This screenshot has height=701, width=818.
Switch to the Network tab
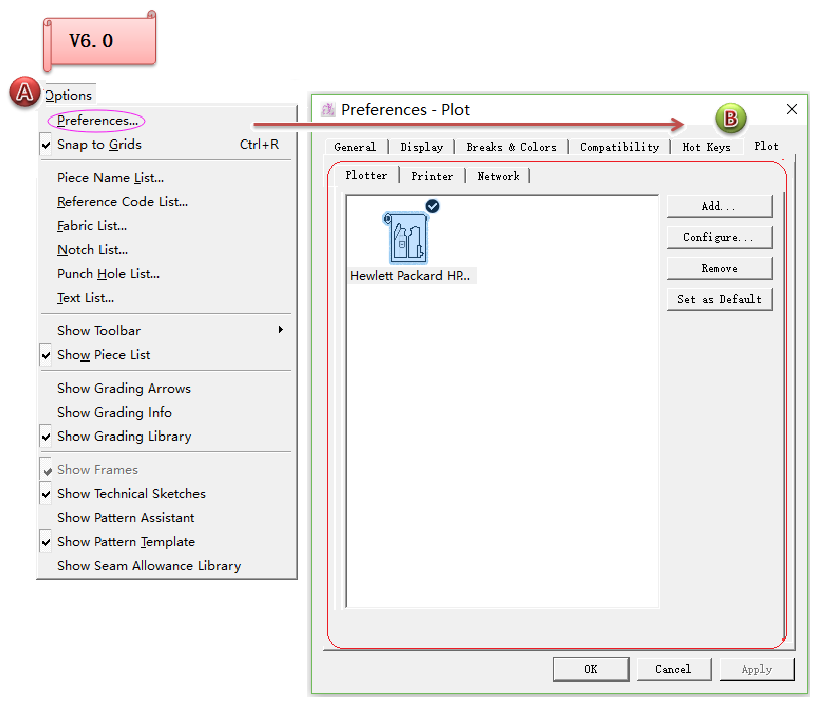498,176
